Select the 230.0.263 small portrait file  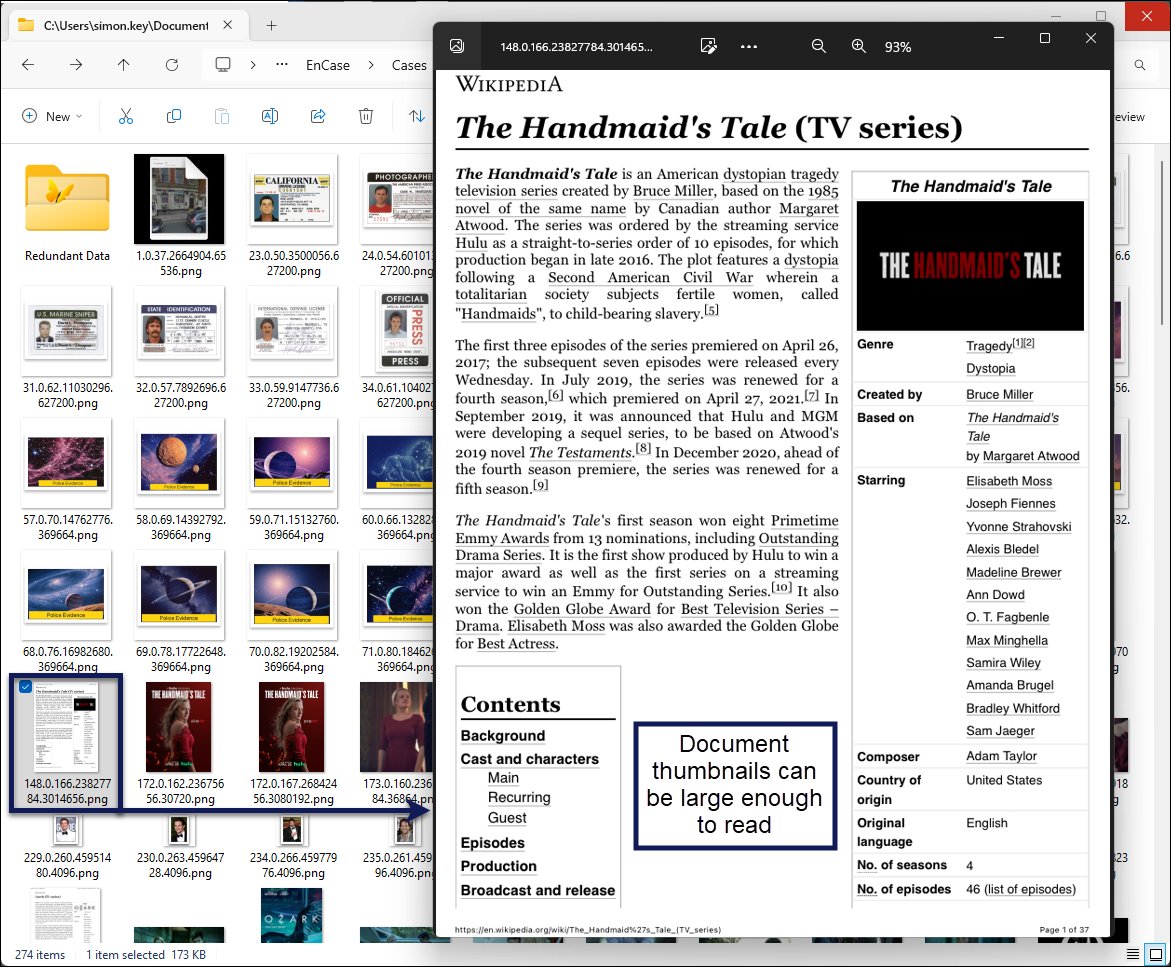(x=178, y=829)
